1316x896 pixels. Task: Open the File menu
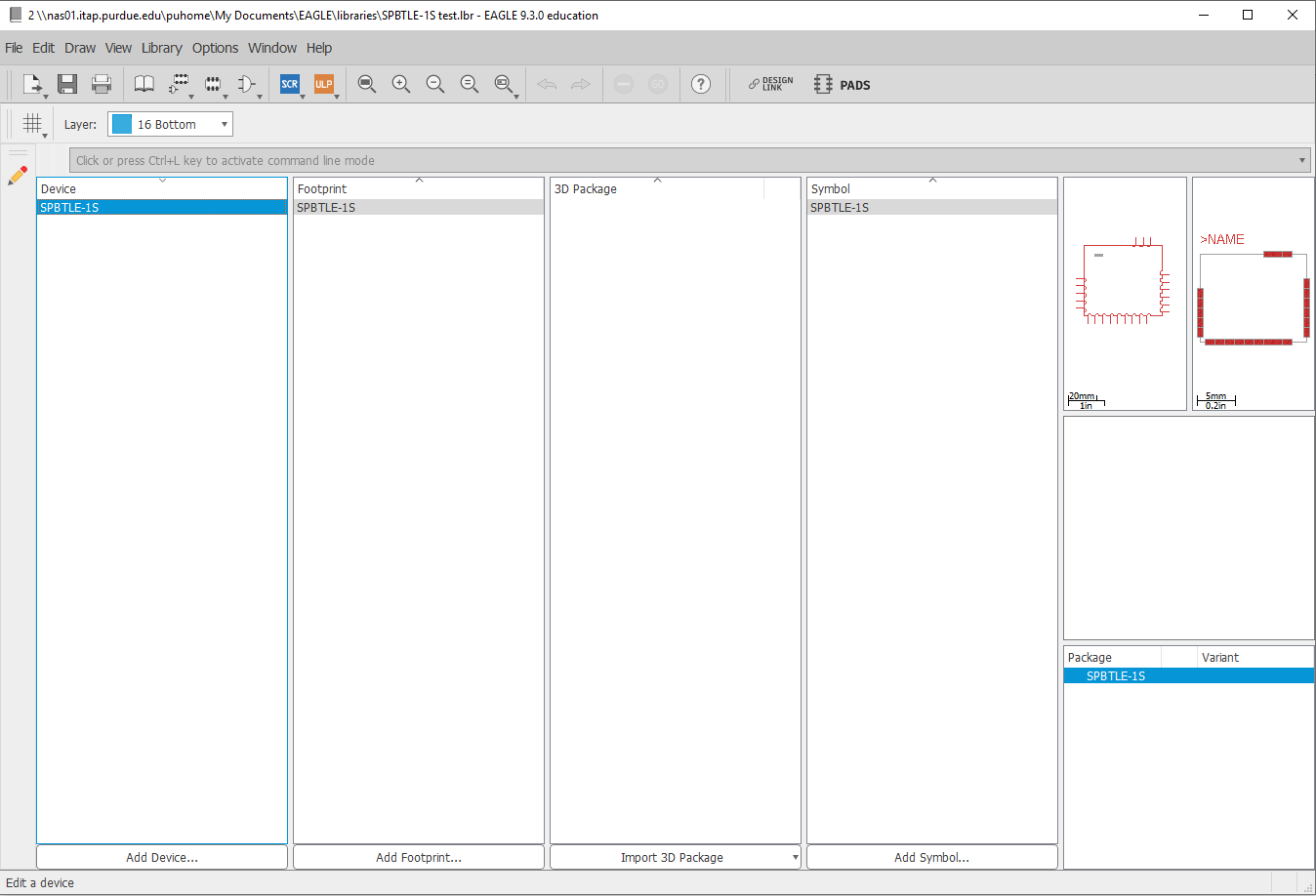tap(14, 48)
